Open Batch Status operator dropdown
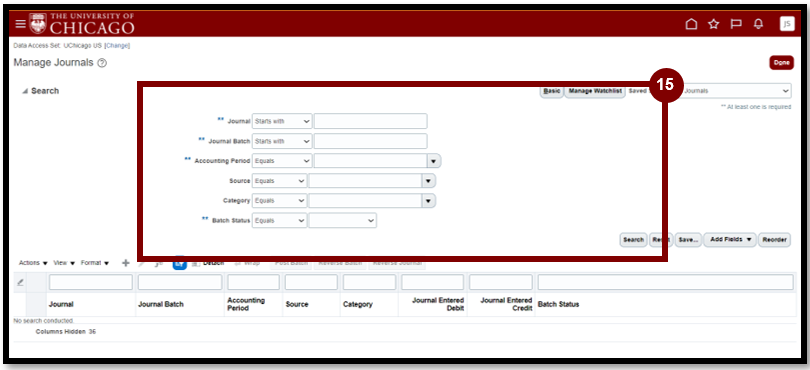 point(279,220)
